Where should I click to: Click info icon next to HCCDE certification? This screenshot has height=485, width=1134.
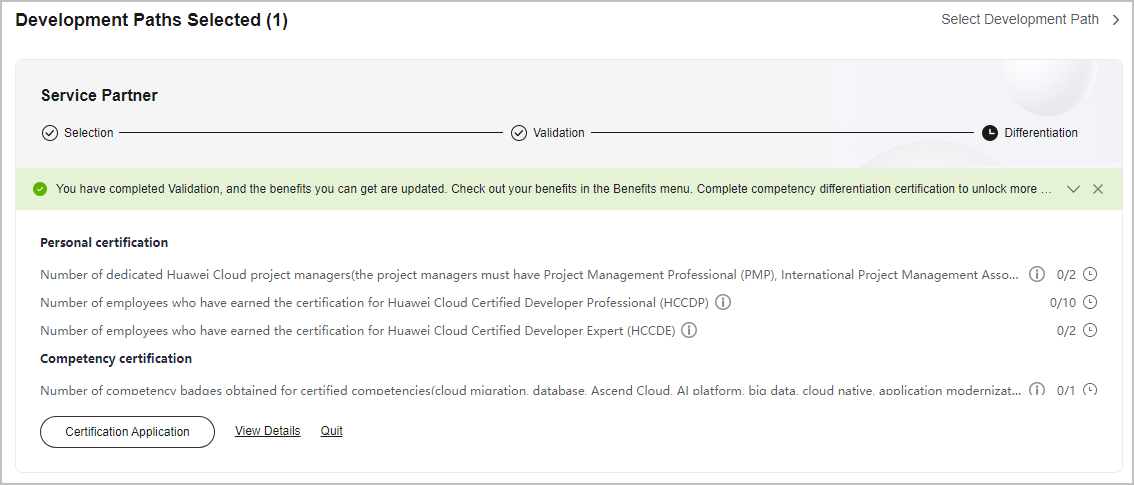tap(689, 330)
